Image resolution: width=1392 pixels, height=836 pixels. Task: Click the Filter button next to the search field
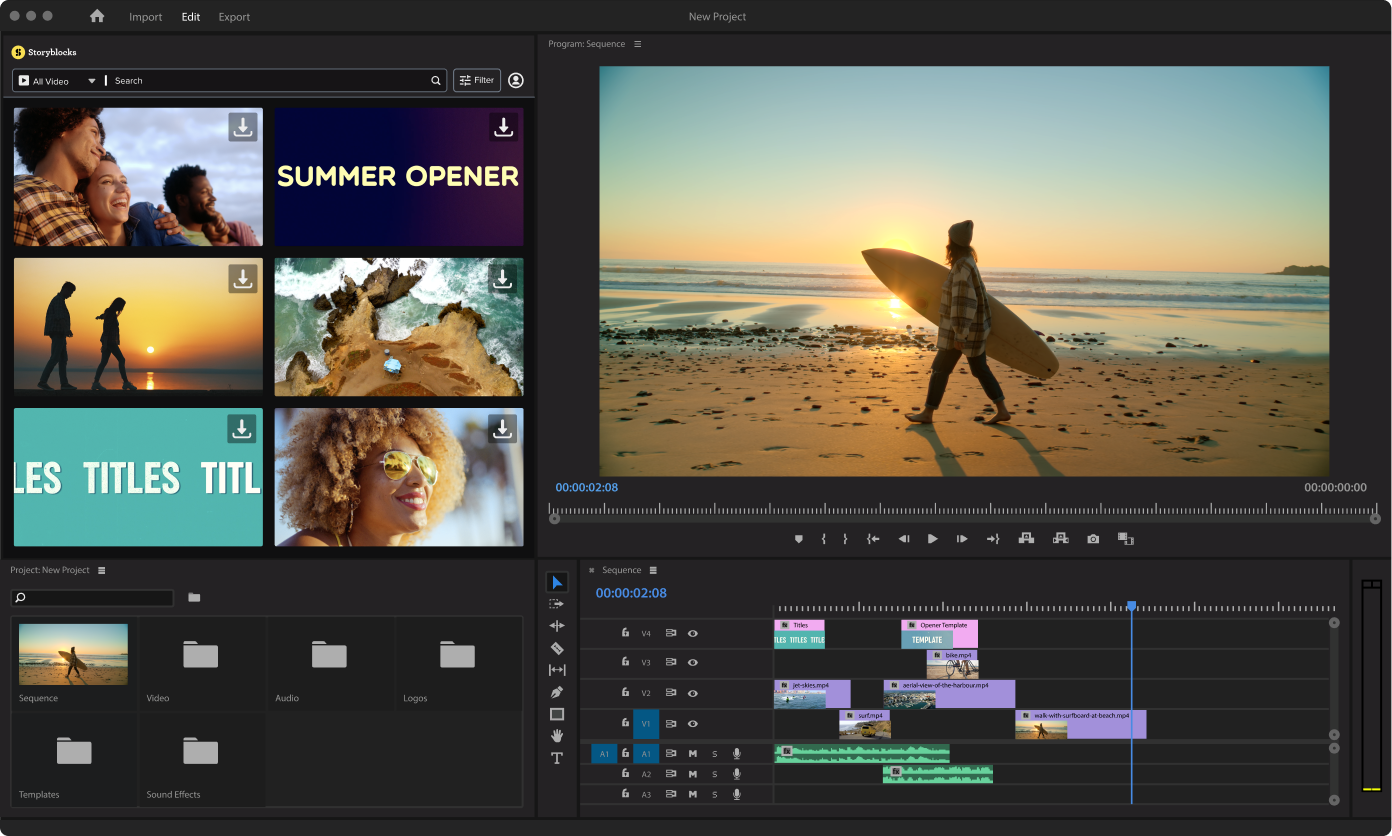click(x=476, y=80)
